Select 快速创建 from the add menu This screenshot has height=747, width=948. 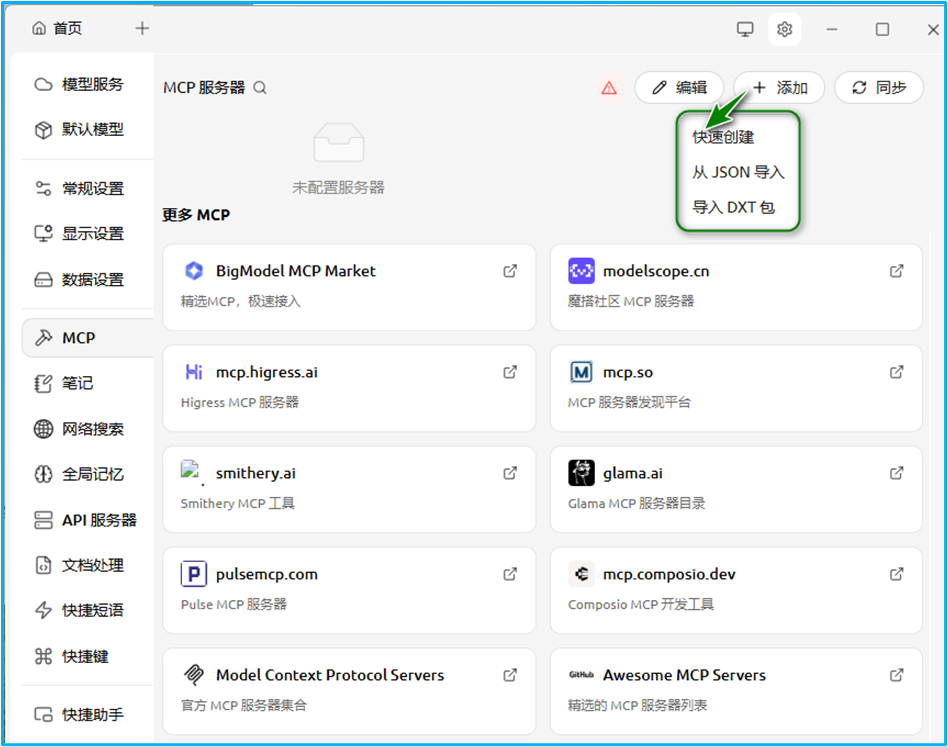[x=723, y=137]
